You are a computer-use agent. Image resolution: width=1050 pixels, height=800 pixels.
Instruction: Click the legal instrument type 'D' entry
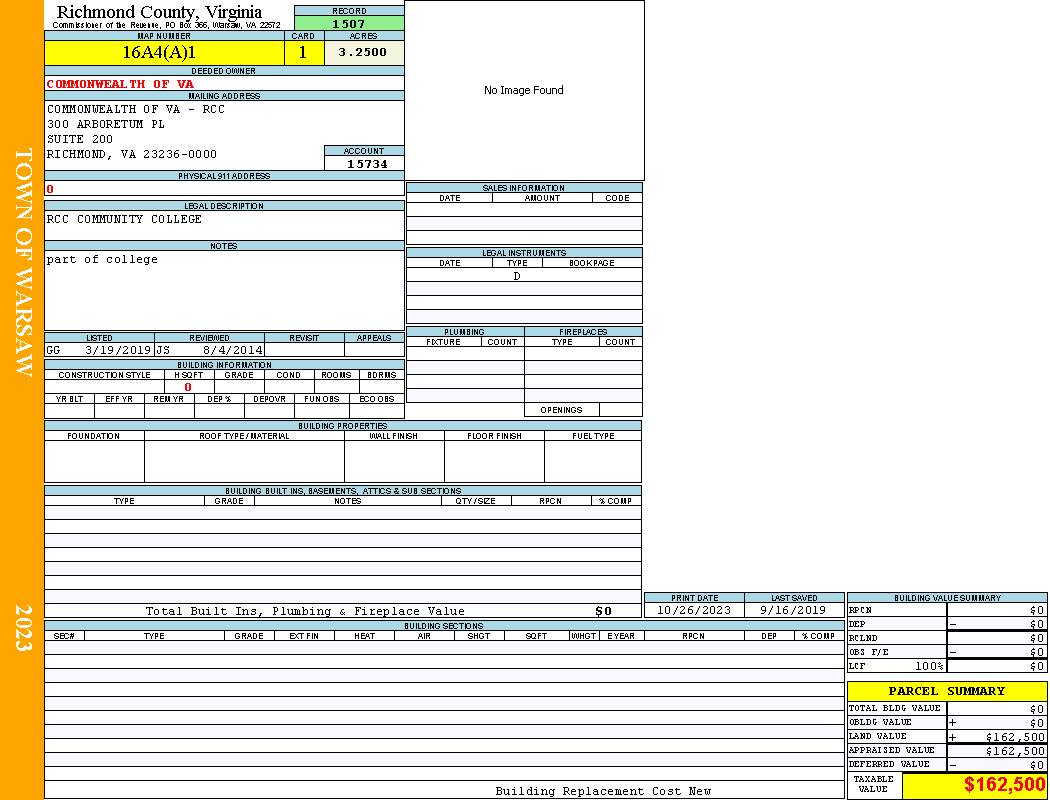click(517, 276)
